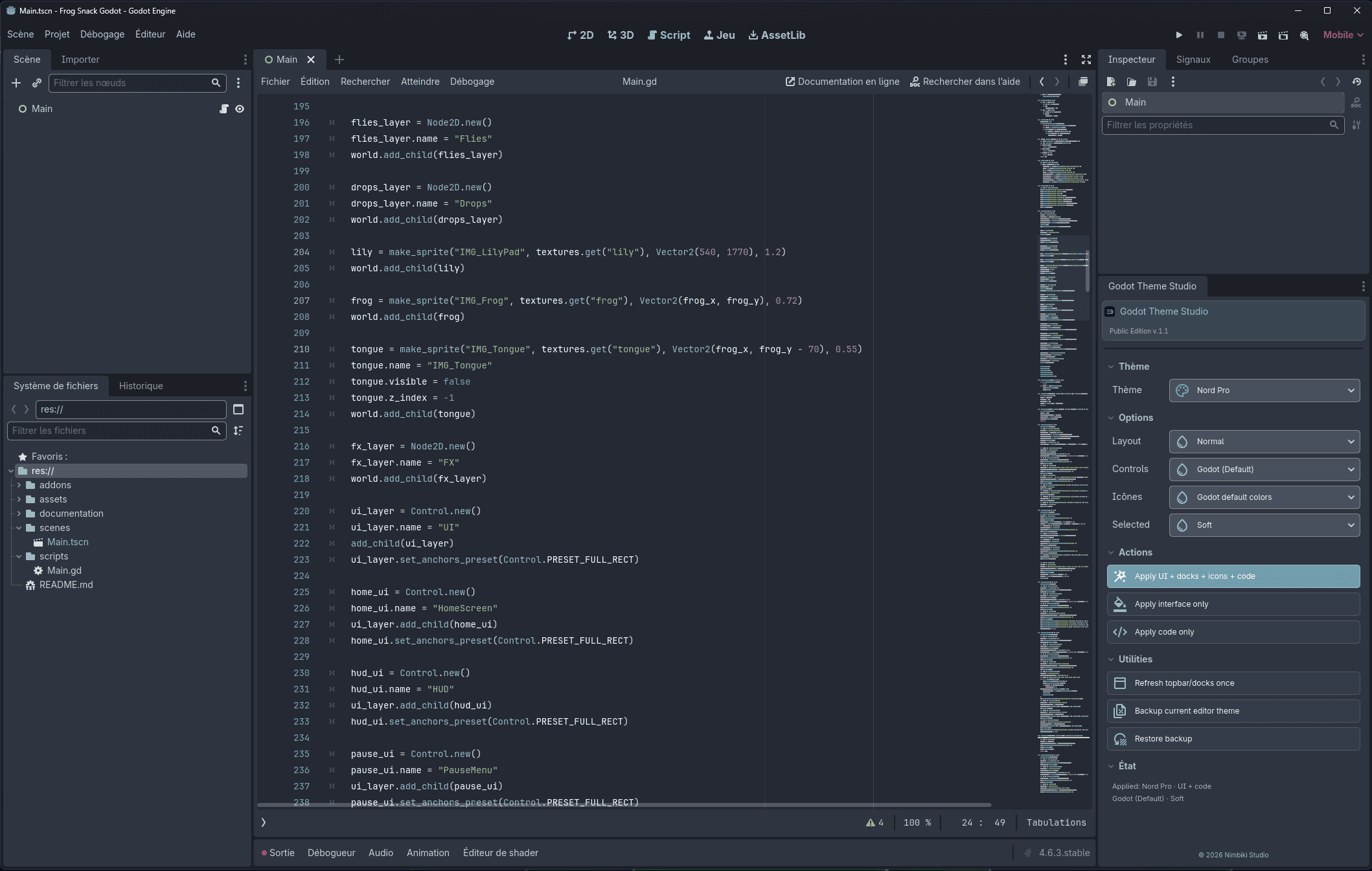1372x871 pixels.
Task: Open the Selected dropdown set to Soft
Action: tap(1264, 525)
